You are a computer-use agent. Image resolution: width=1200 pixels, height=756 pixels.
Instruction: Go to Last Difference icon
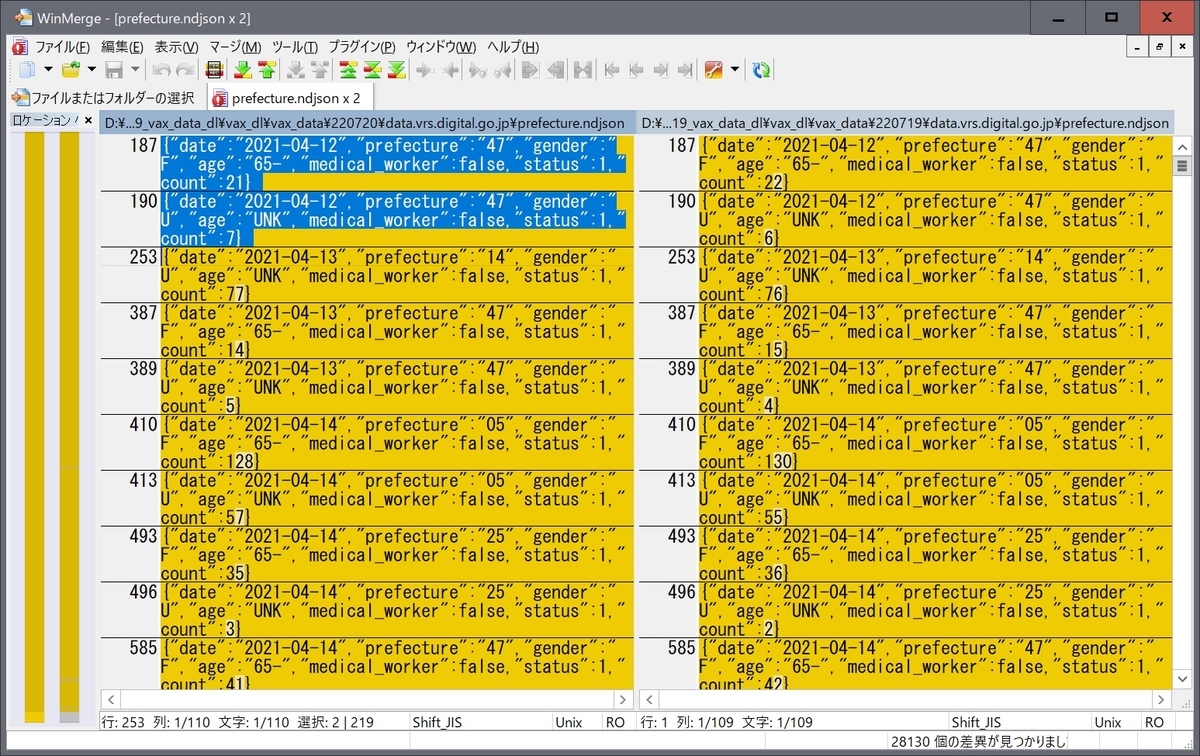pos(396,70)
